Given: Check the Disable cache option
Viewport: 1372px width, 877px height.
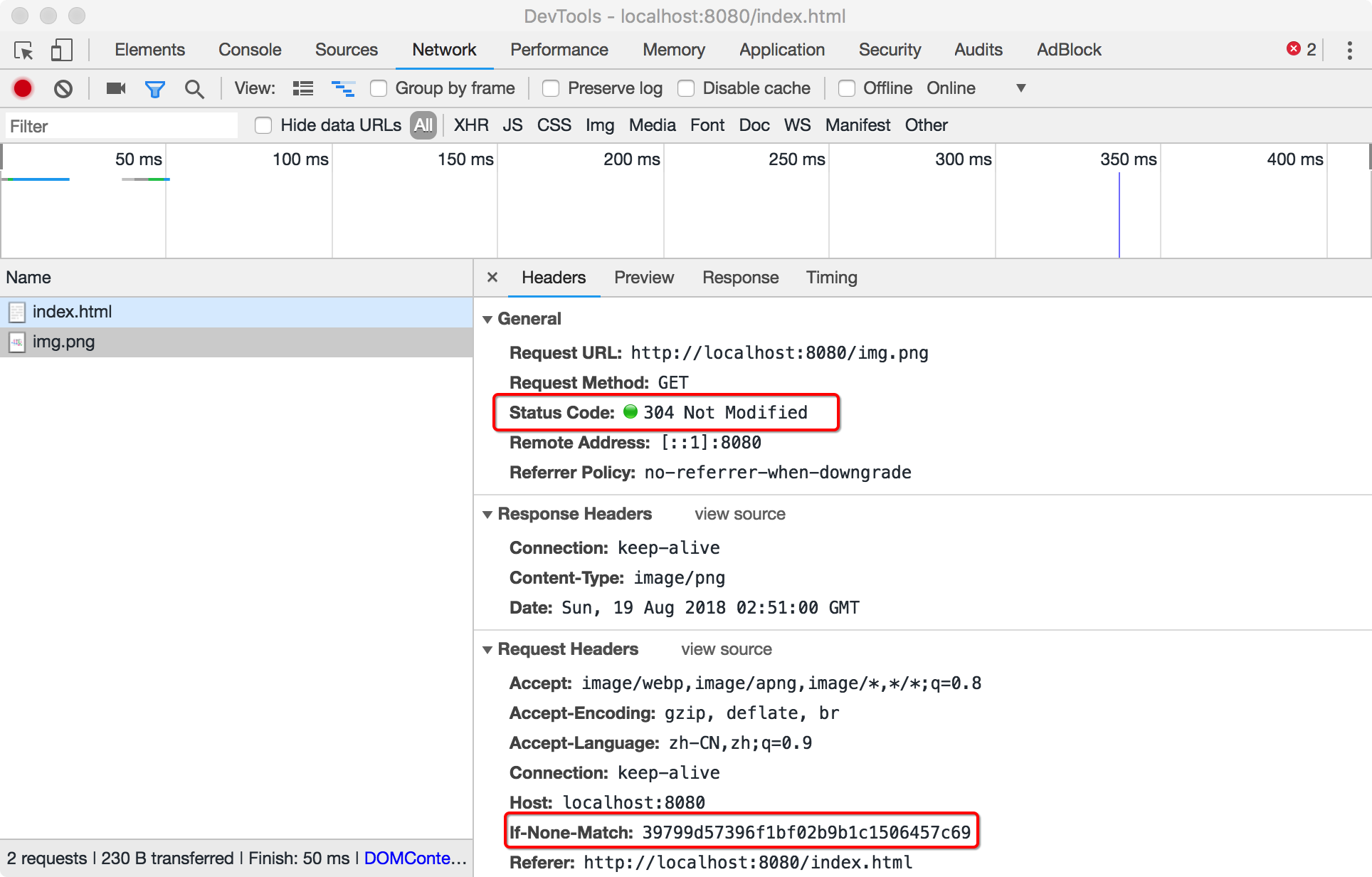Looking at the screenshot, I should pos(686,88).
